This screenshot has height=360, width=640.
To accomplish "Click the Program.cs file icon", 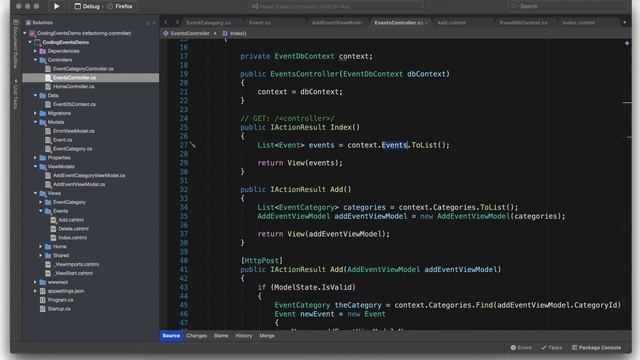I will click(x=43, y=300).
